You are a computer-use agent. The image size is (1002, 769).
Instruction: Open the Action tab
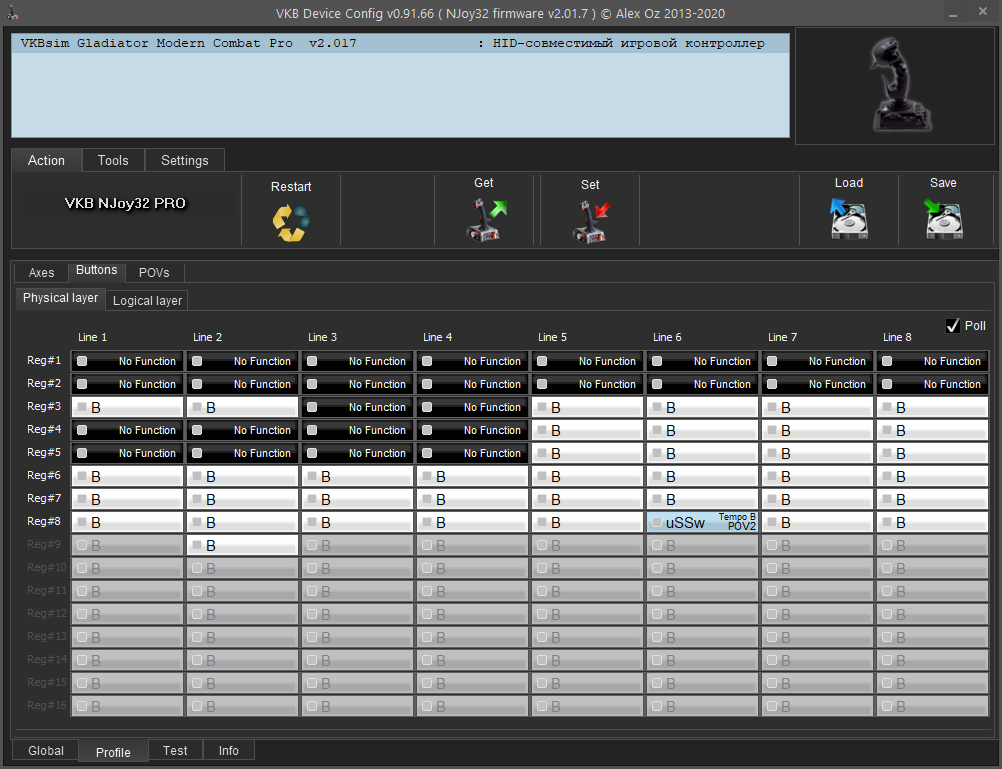tap(46, 160)
